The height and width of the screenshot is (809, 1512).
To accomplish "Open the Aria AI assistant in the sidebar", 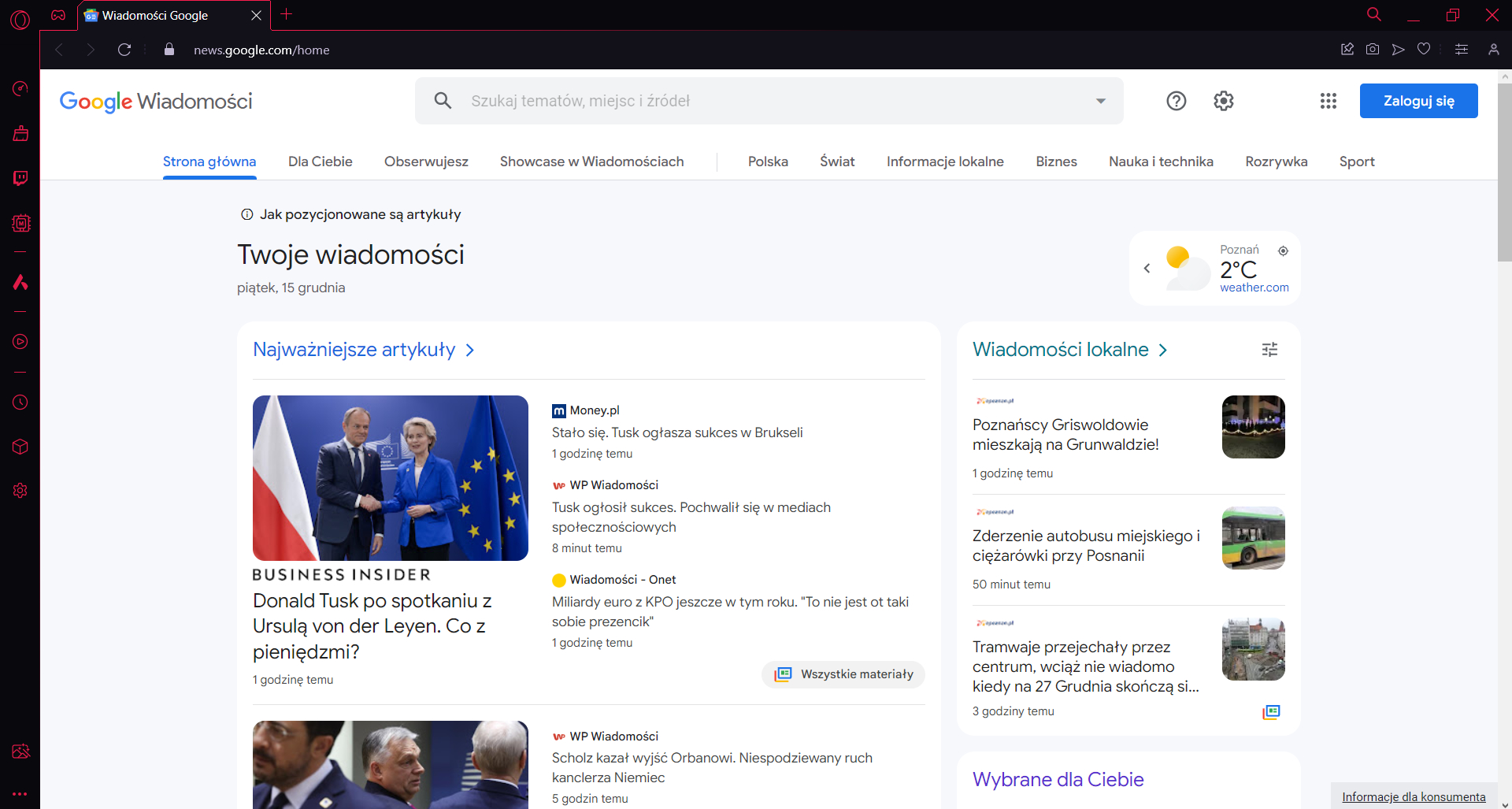I will coord(21,282).
